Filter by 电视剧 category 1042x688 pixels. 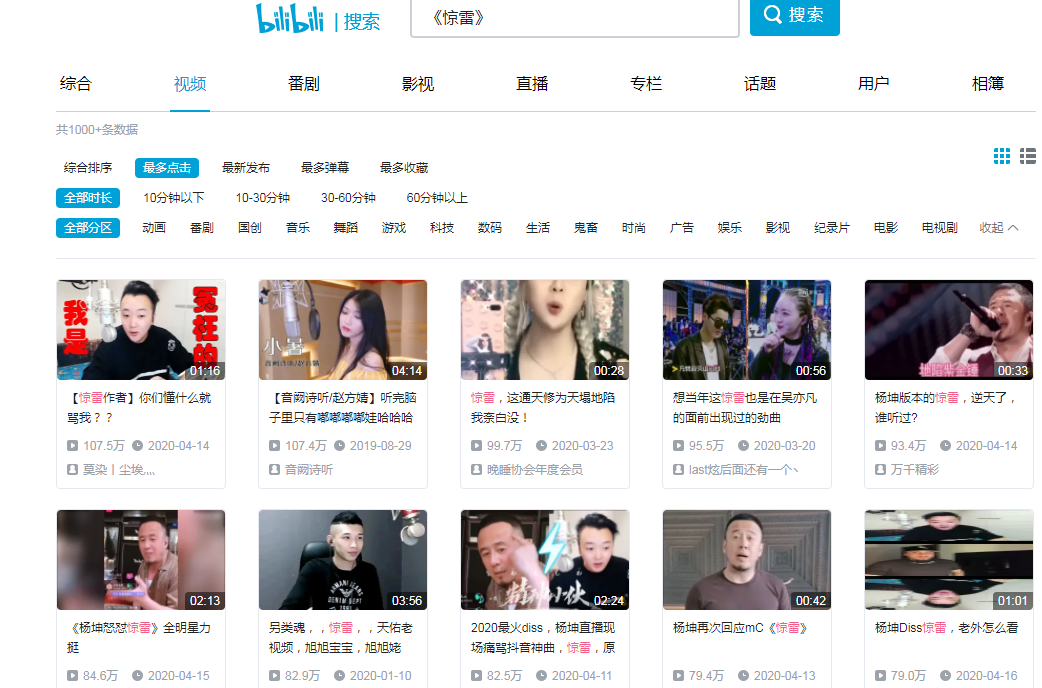tap(940, 227)
